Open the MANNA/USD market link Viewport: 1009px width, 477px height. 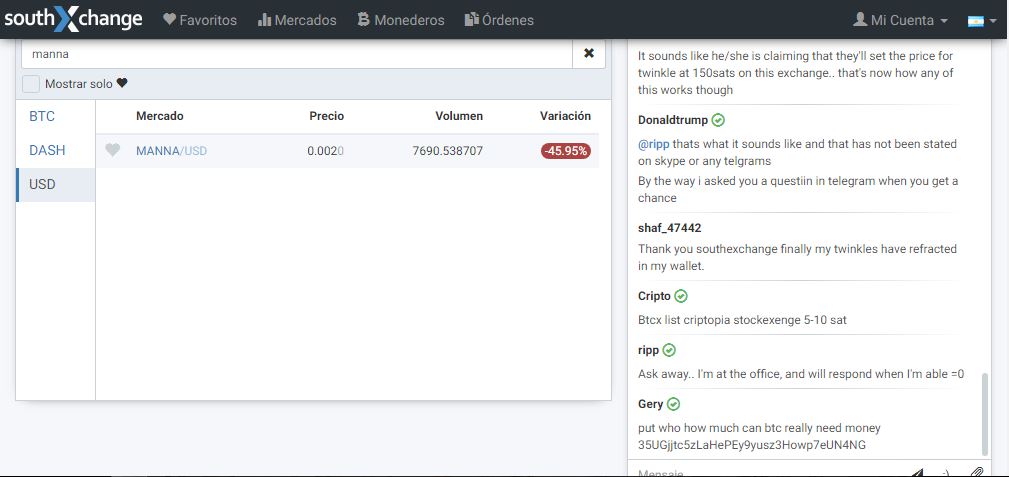[x=171, y=151]
